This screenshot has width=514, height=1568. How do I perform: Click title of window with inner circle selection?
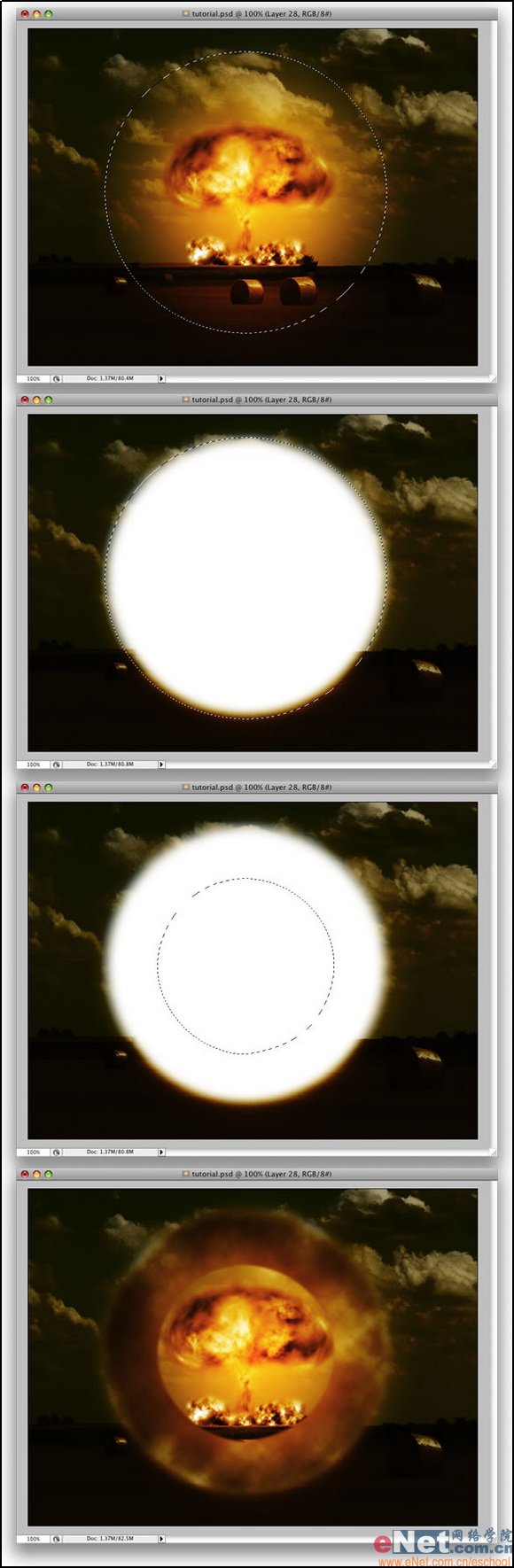261,787
